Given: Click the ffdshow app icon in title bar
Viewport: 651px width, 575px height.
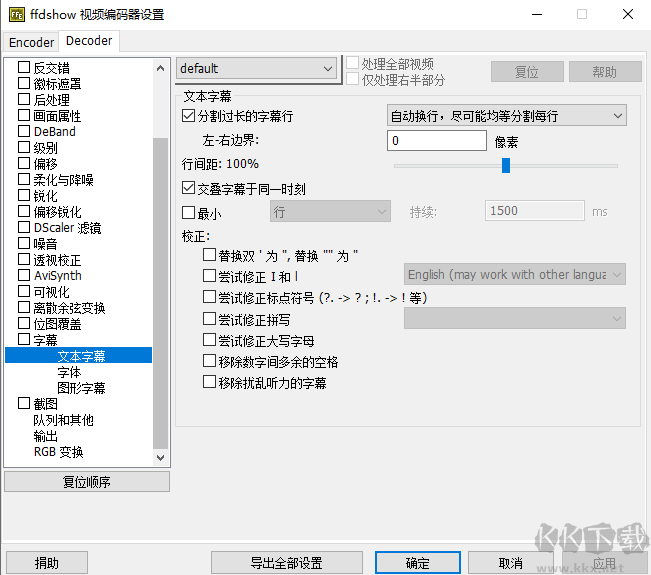Looking at the screenshot, I should pyautogui.click(x=17, y=15).
